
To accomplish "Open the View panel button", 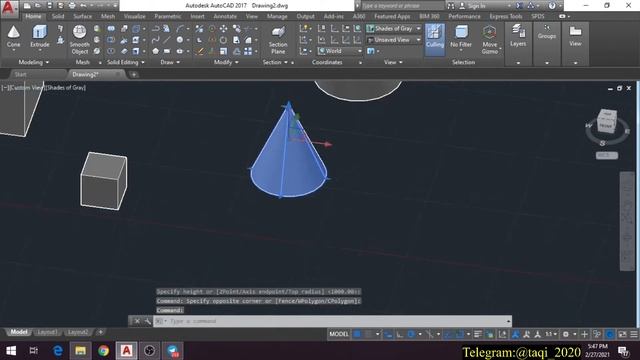I will 575,35.
